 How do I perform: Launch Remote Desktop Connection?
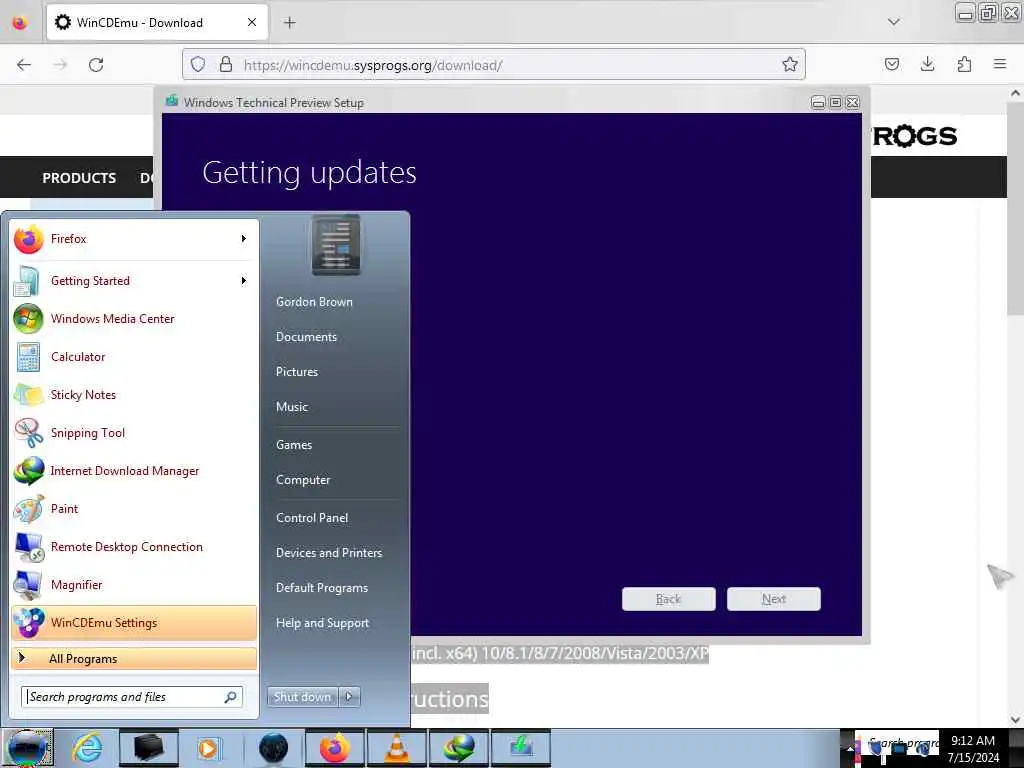point(134,547)
